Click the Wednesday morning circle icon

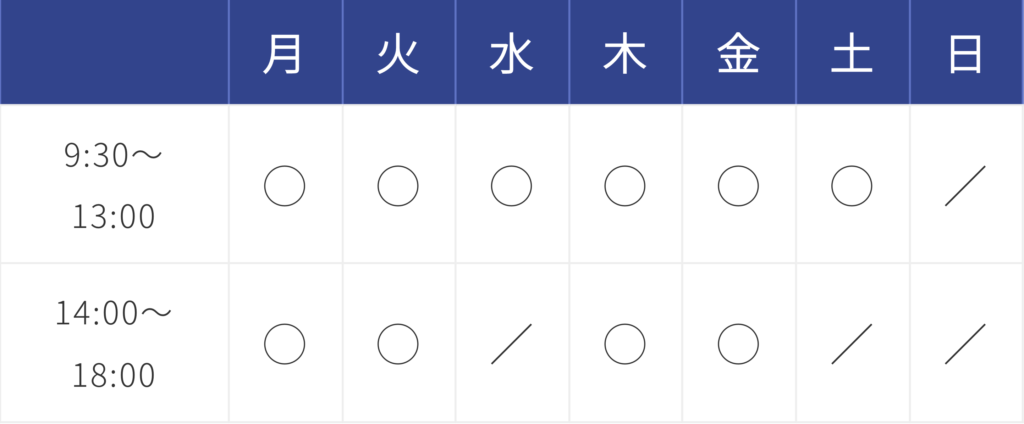[511, 186]
